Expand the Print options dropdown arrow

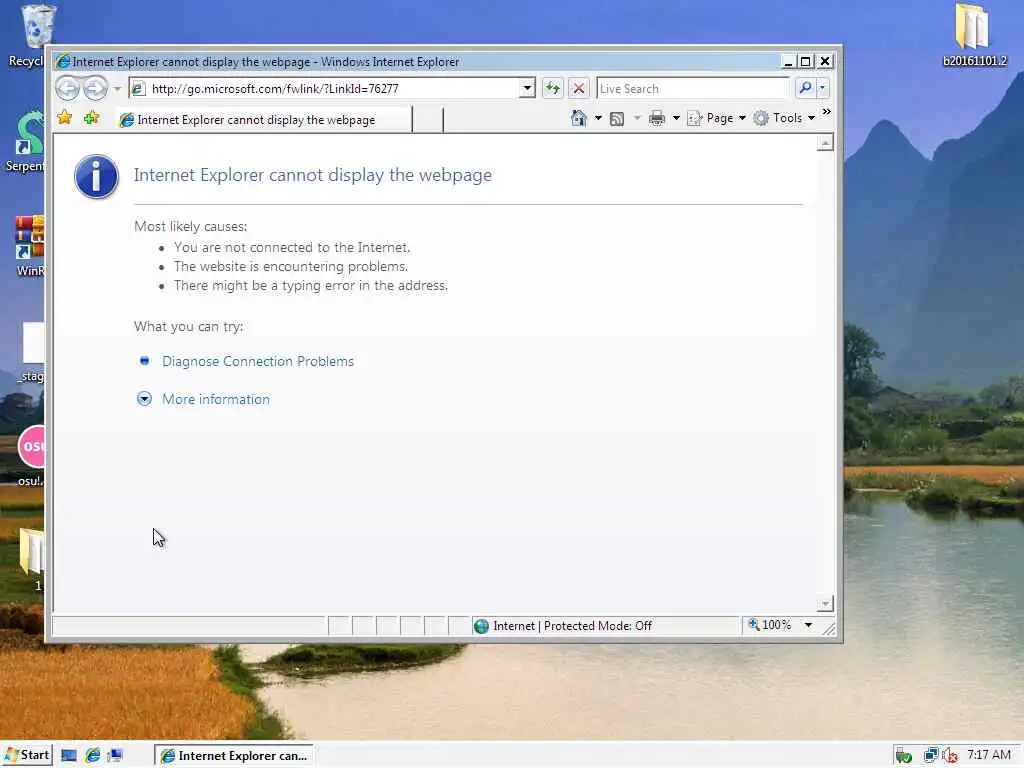tap(676, 118)
